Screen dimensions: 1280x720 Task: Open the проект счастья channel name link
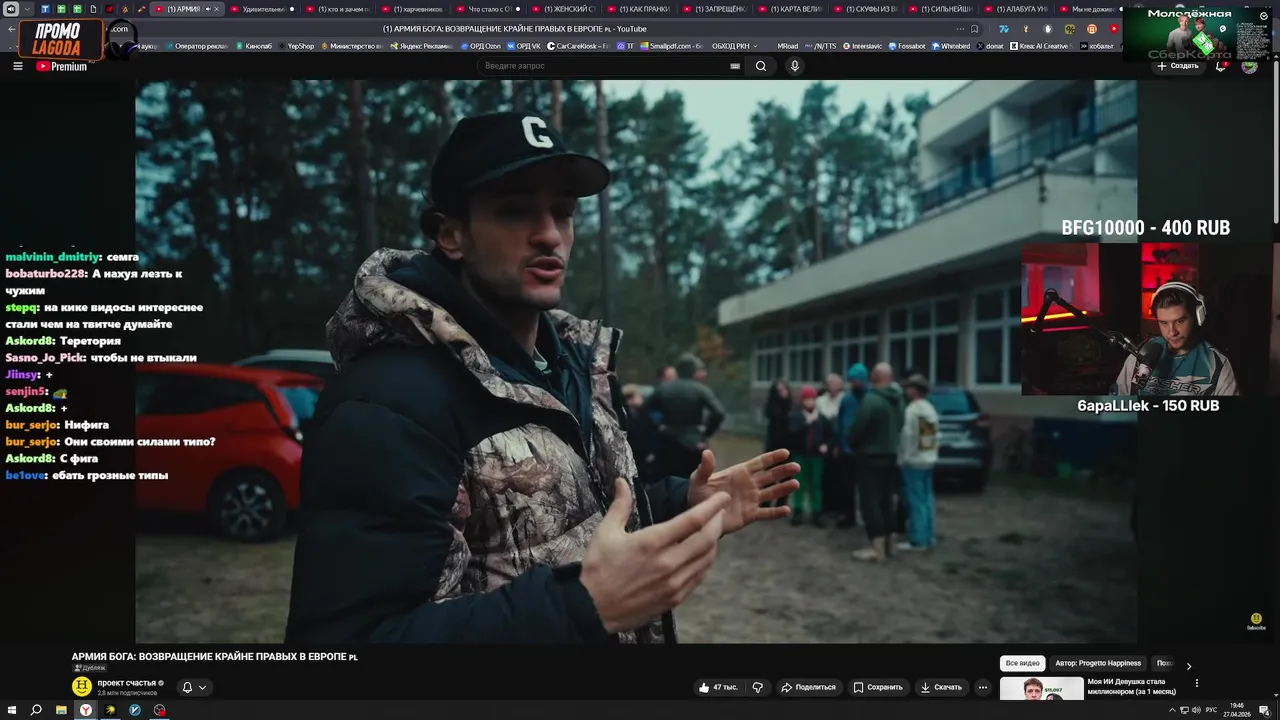[127, 683]
